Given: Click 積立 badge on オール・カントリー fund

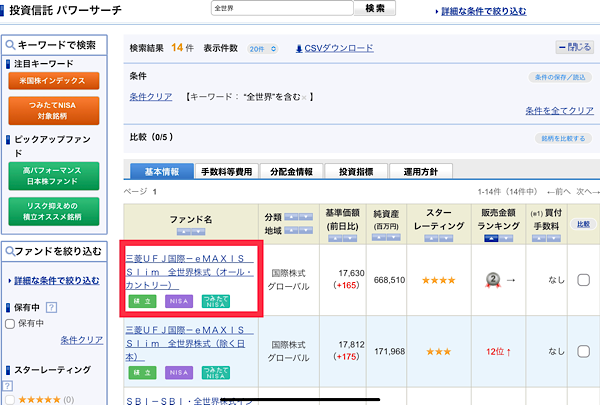Looking at the screenshot, I should 142,301.
